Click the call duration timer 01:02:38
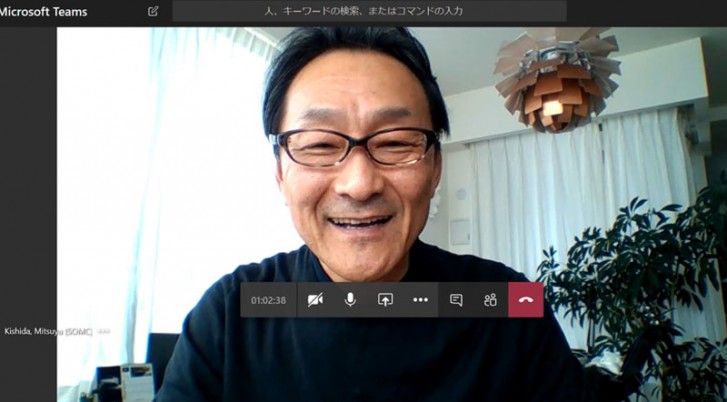 click(x=268, y=300)
